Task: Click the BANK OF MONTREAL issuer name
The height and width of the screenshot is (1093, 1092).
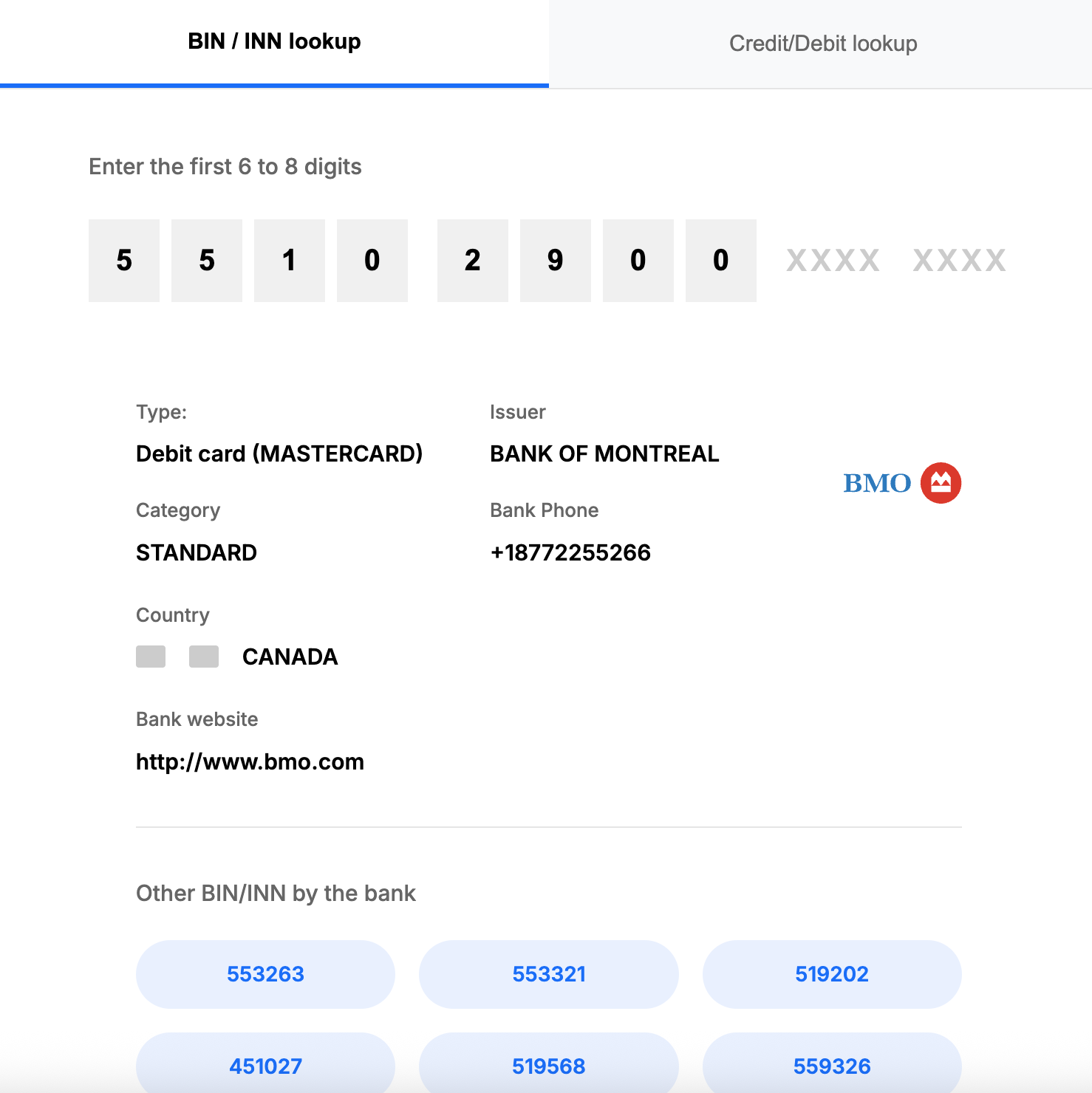Action: coord(604,453)
